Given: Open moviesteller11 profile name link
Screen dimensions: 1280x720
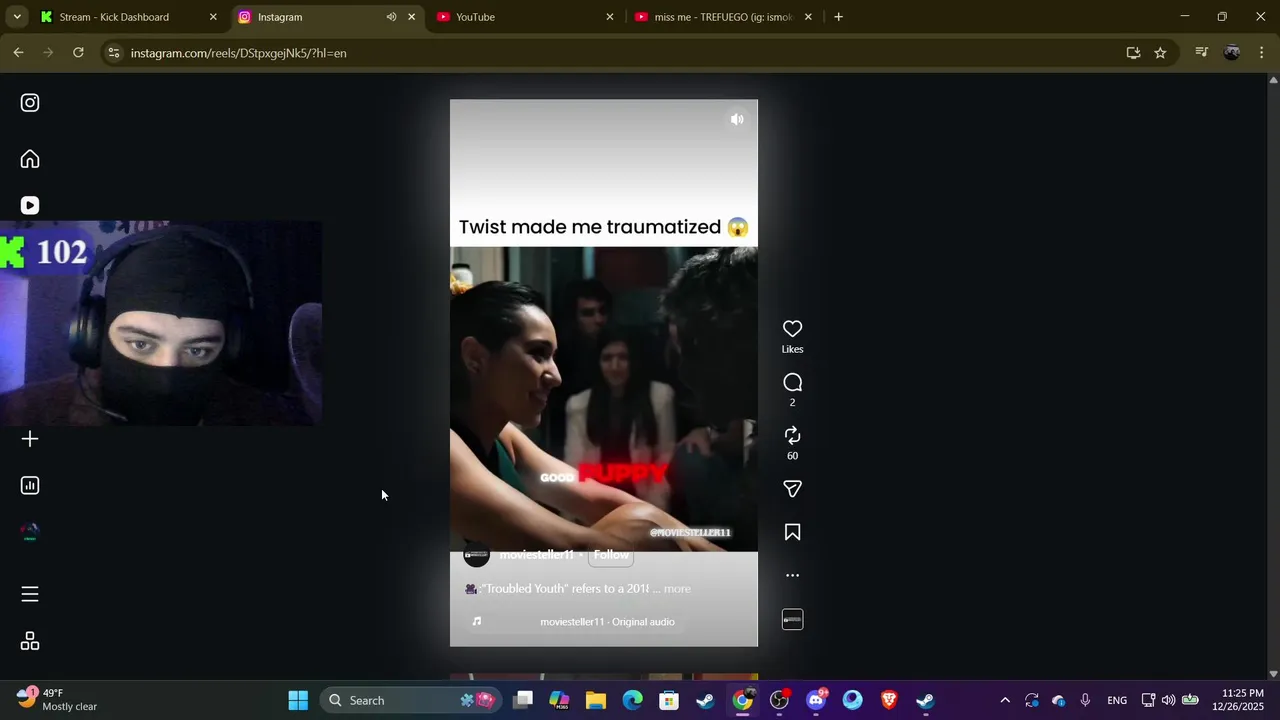Looking at the screenshot, I should point(536,555).
